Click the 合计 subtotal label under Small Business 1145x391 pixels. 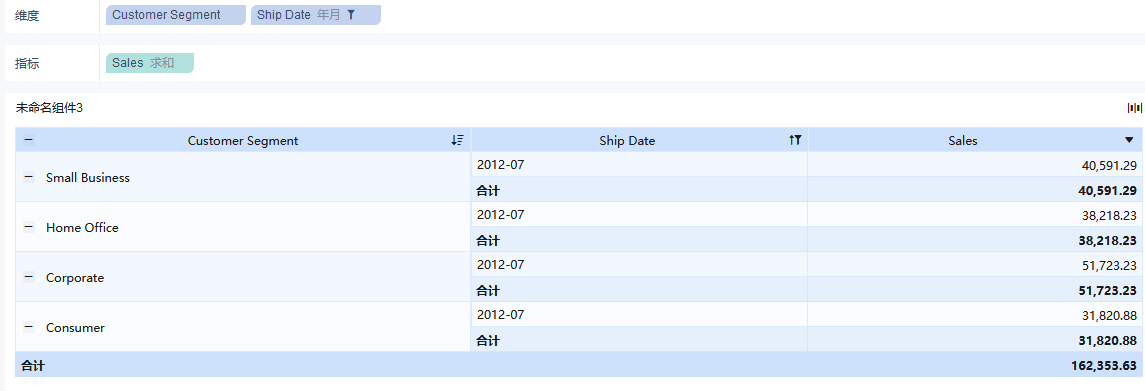click(488, 190)
